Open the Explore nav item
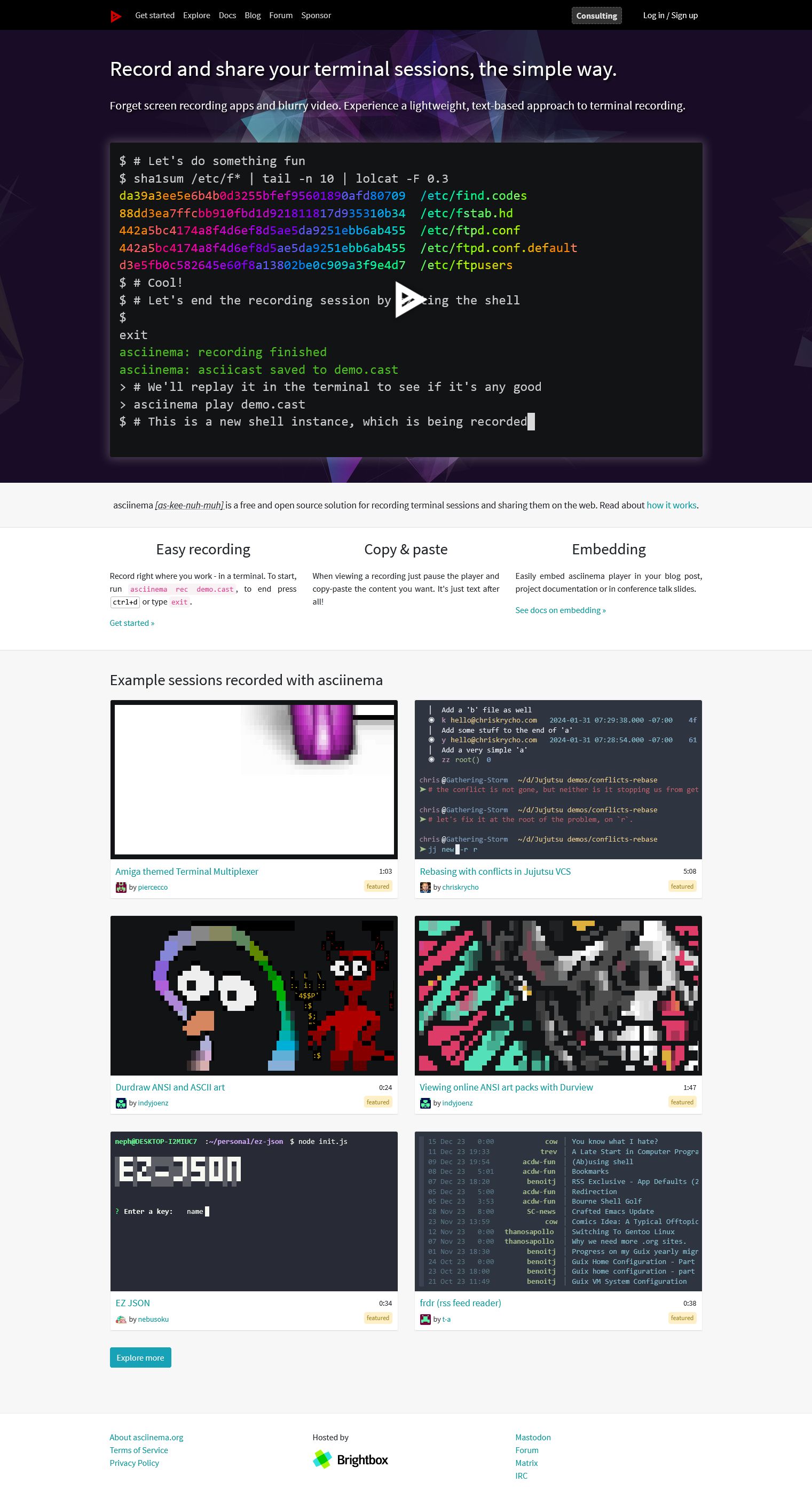The width and height of the screenshot is (812, 1499). tap(196, 15)
